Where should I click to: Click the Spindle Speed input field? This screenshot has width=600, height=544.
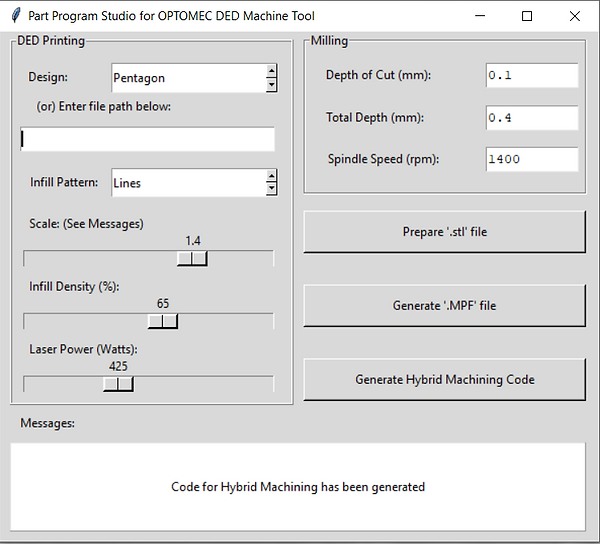(x=532, y=159)
